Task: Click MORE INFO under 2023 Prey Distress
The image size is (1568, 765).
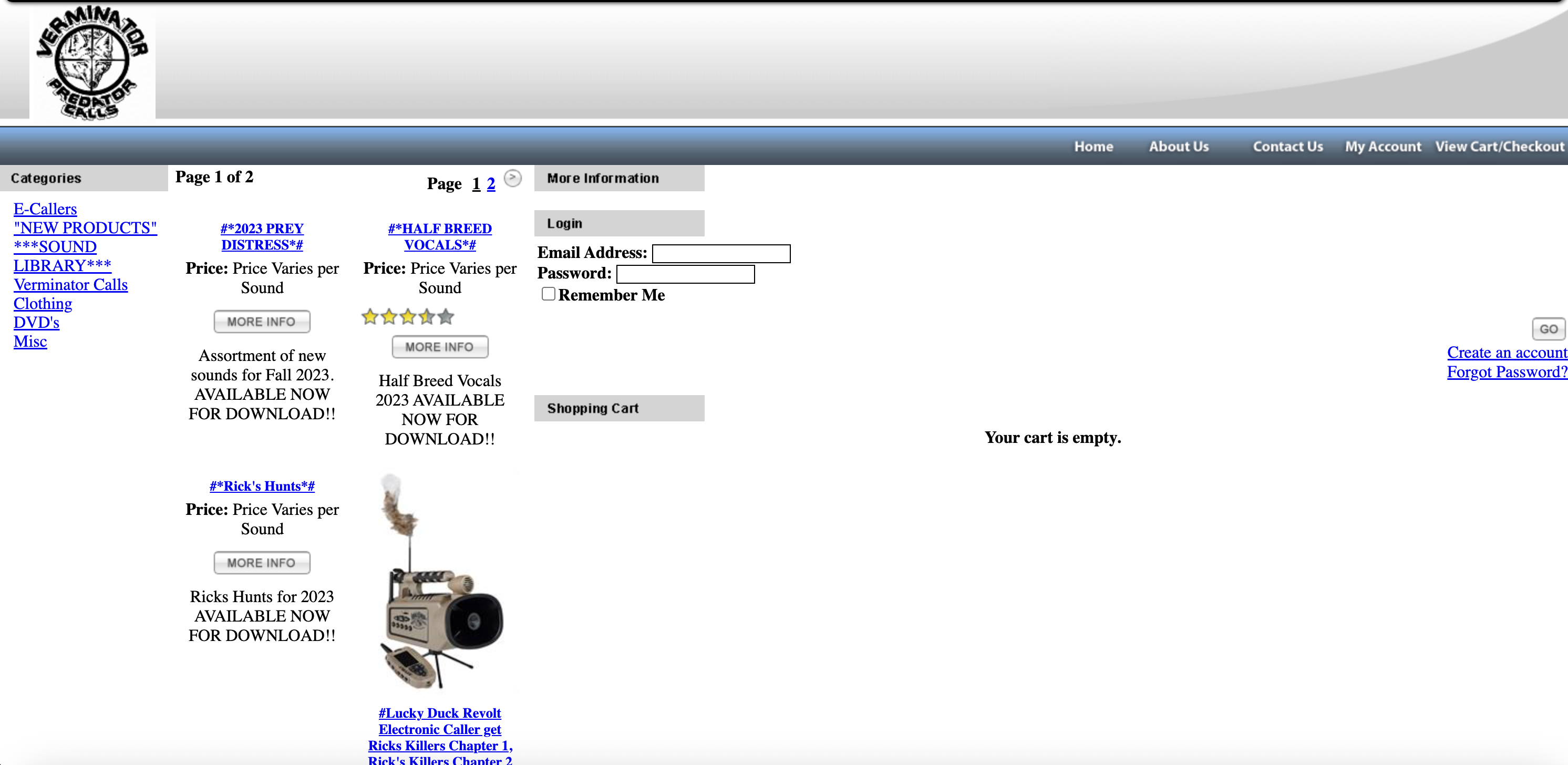Action: (262, 322)
